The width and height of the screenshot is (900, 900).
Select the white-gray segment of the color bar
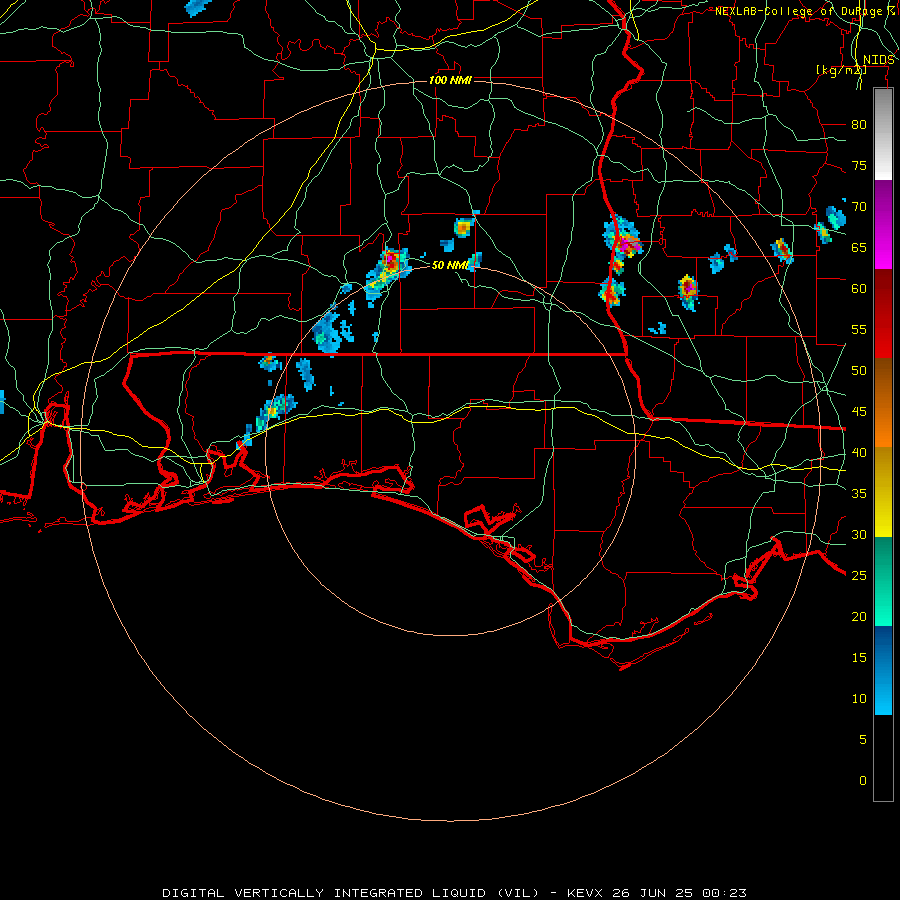883,134
